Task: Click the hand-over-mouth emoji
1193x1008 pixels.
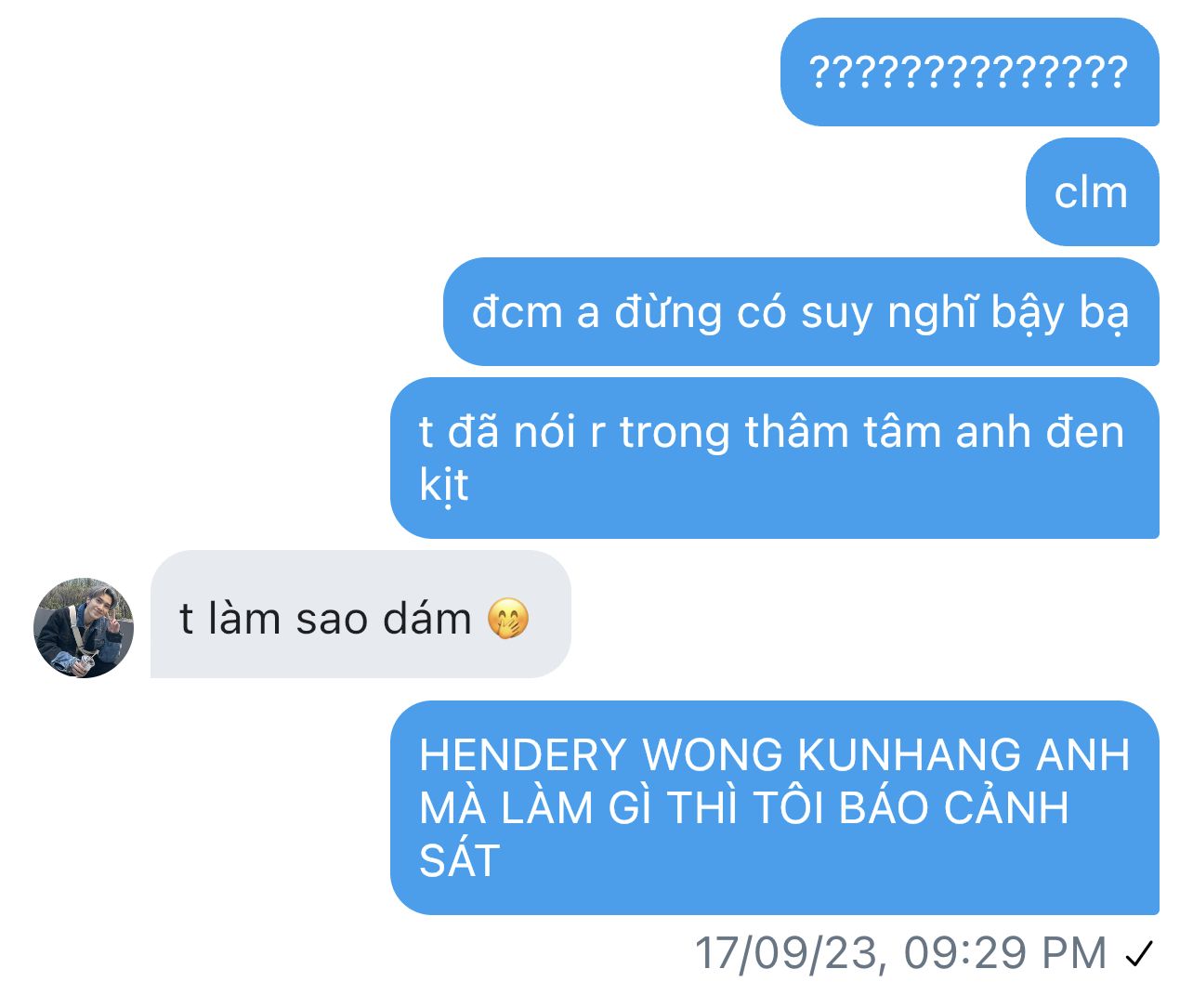Action: point(508,619)
